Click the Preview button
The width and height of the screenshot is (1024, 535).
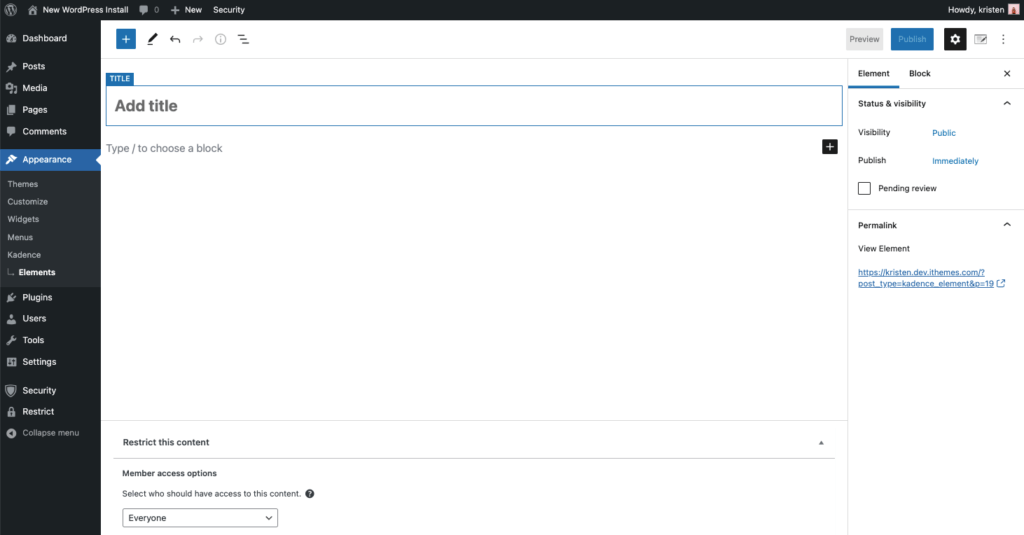(864, 39)
